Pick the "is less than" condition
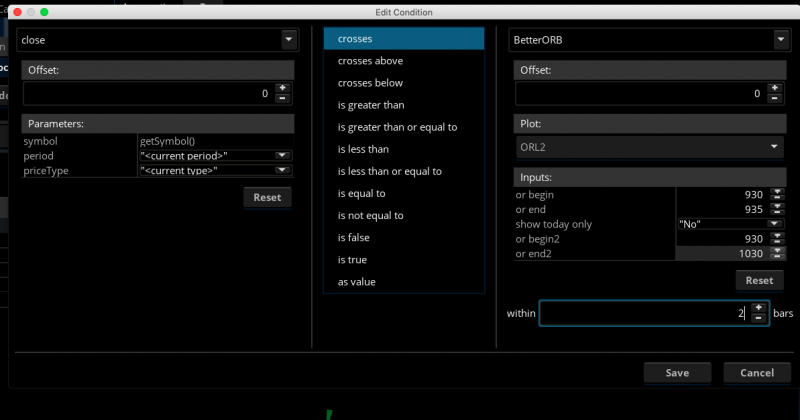This screenshot has height=420, width=800. pos(363,149)
